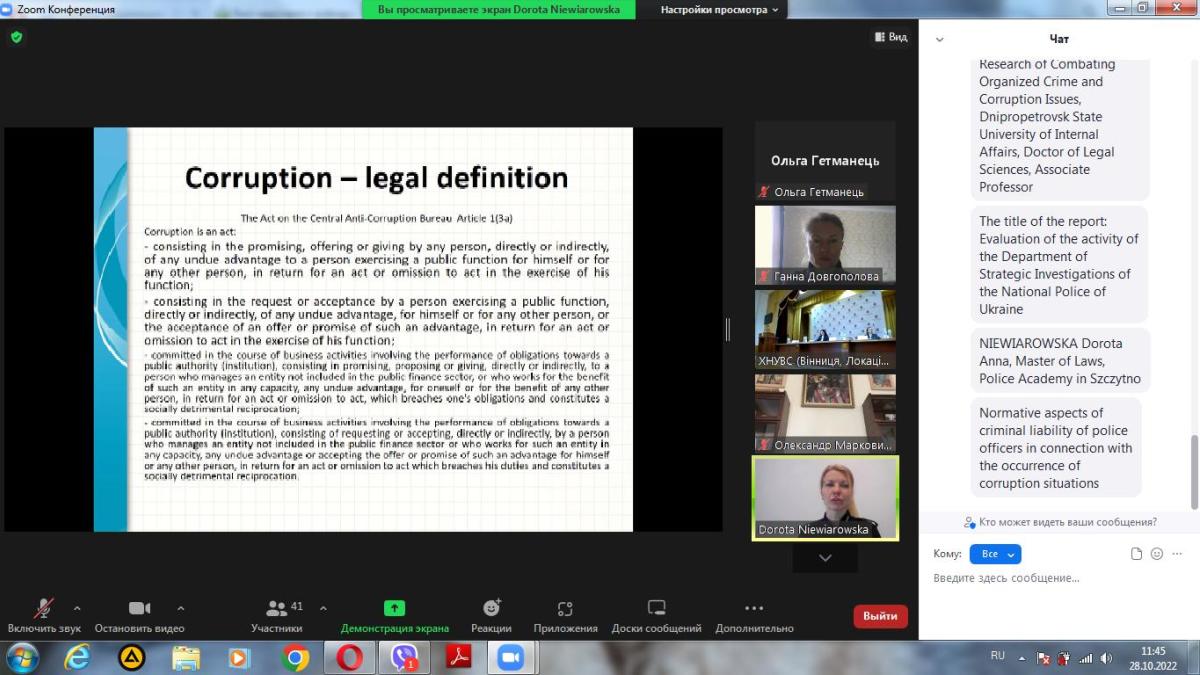Expand audio options arrow beside microphone
The width and height of the screenshot is (1200, 675).
pos(77,607)
